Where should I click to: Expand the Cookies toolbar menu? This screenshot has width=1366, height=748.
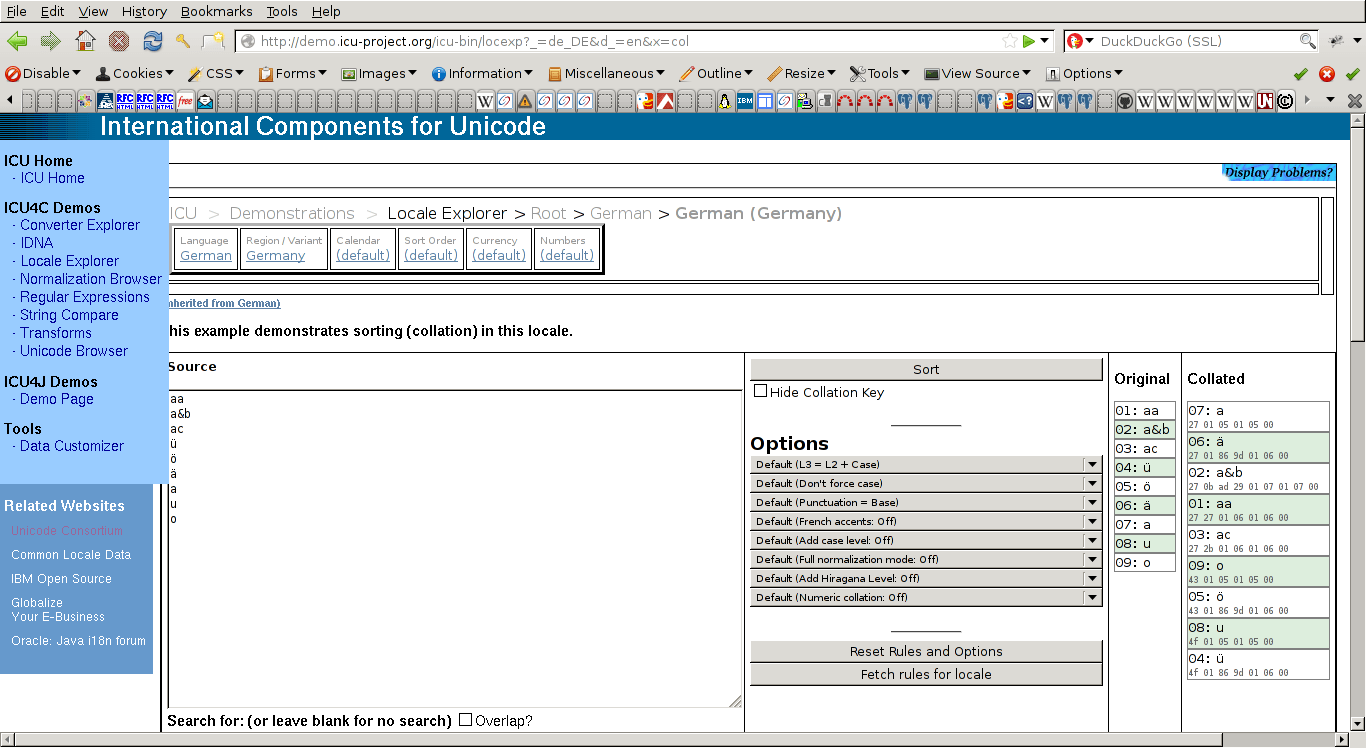[134, 73]
